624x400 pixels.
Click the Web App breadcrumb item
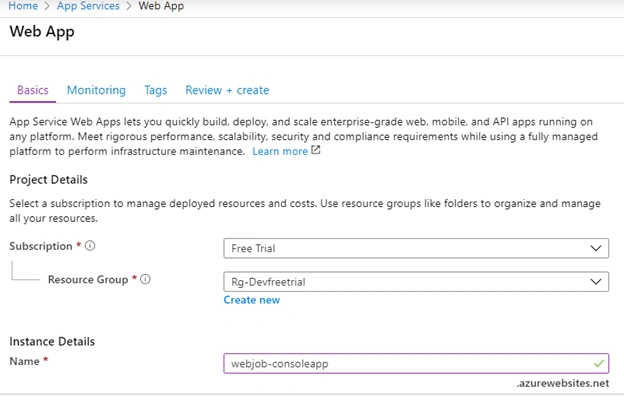coord(161,6)
